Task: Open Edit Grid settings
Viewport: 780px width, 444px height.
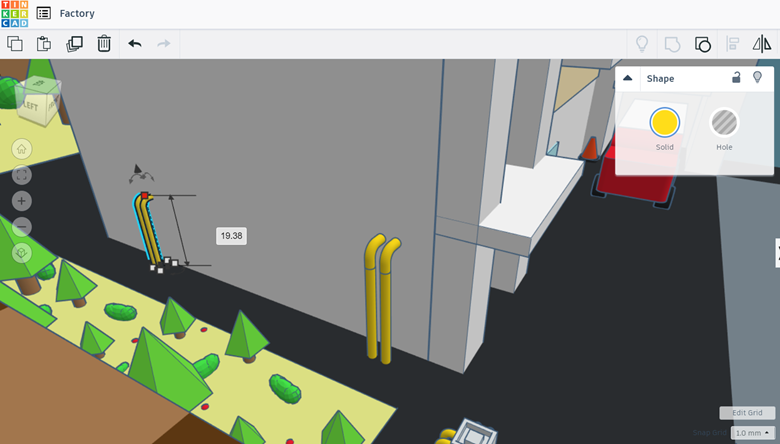Action: click(747, 413)
